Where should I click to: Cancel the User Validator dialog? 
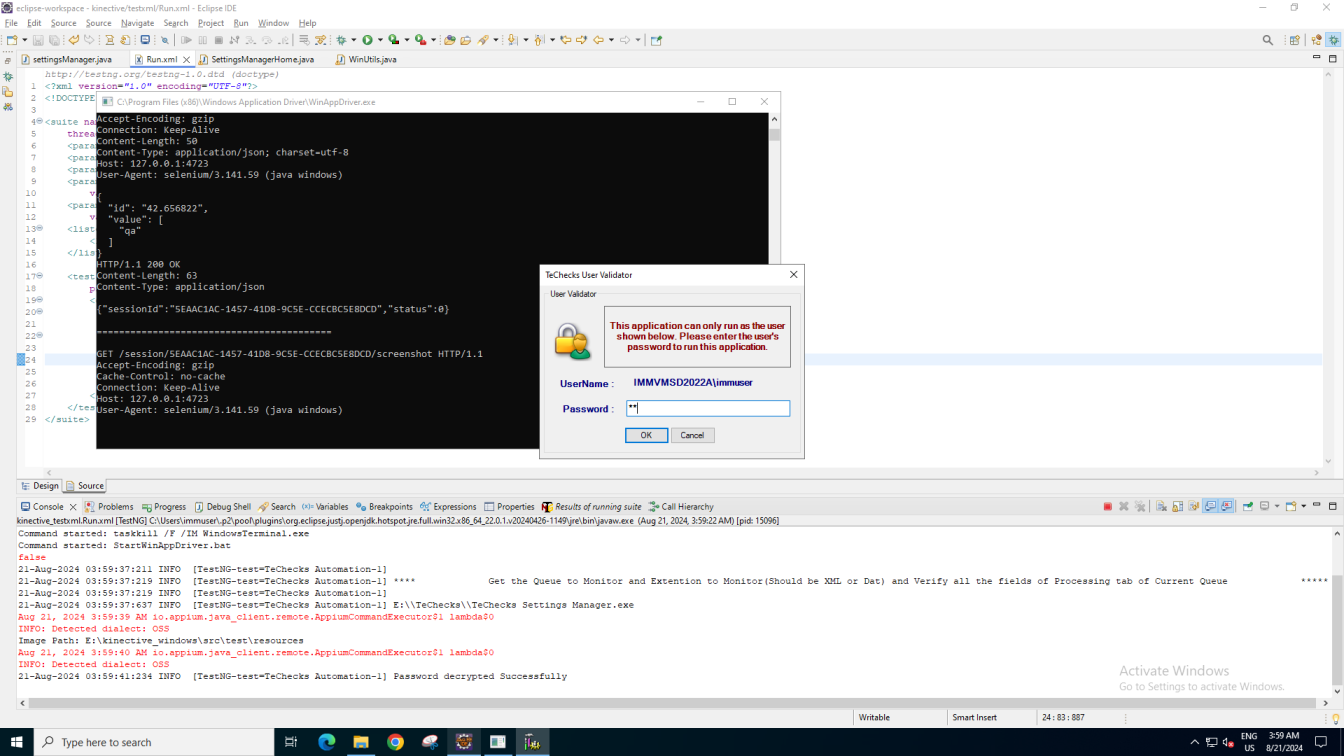point(692,435)
